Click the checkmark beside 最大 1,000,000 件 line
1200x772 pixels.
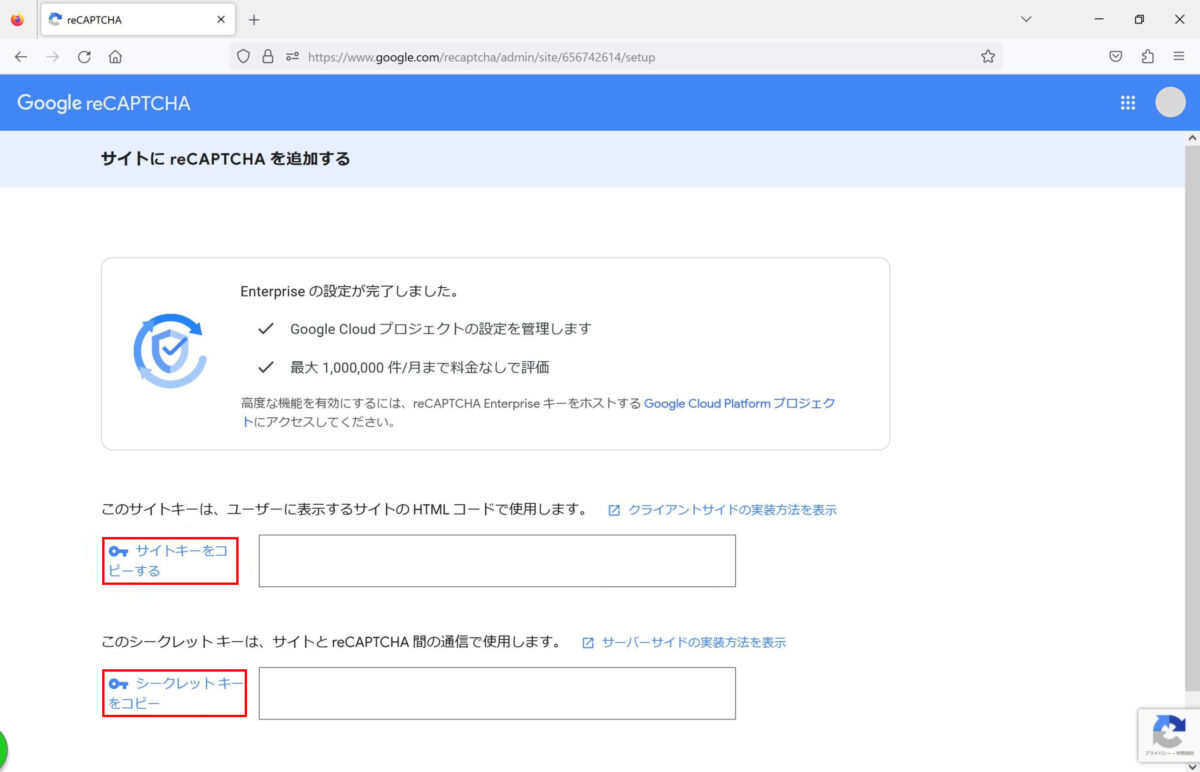click(265, 366)
